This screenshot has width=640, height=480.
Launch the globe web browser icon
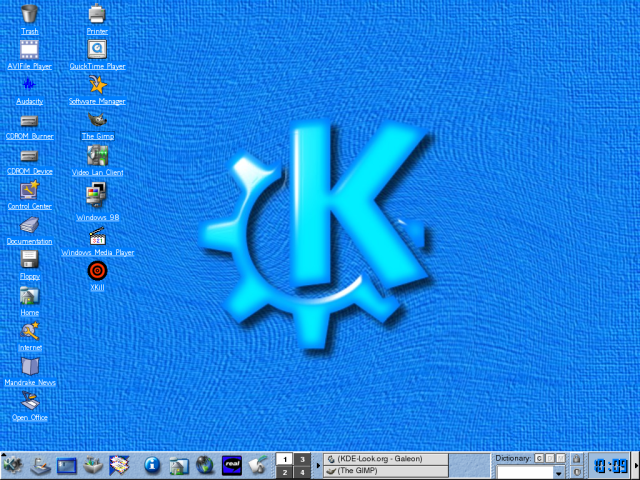pos(205,465)
